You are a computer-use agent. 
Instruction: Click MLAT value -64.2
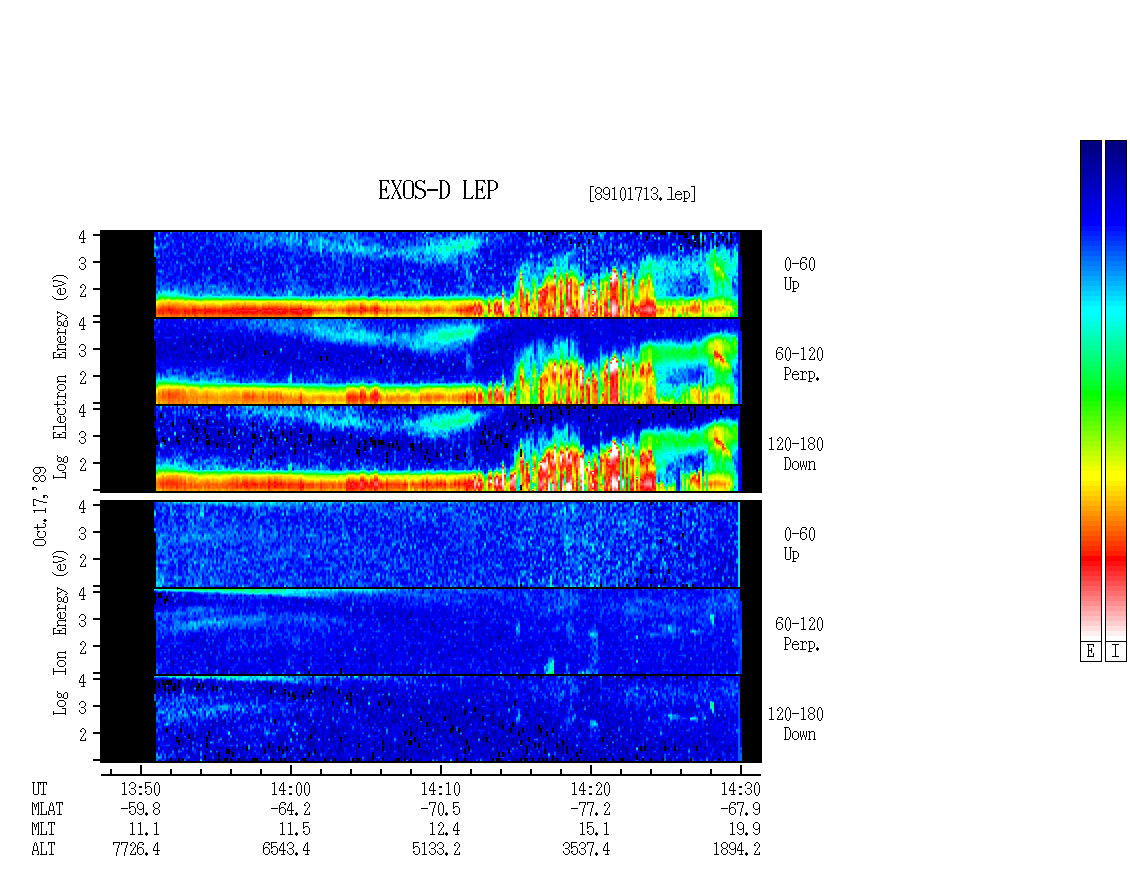[x=290, y=809]
